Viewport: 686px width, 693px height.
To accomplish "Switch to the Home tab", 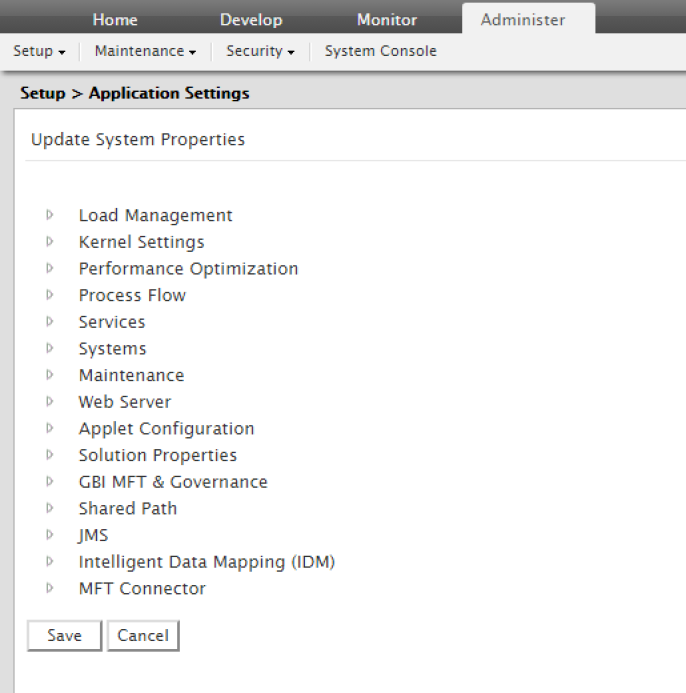I will tap(115, 20).
